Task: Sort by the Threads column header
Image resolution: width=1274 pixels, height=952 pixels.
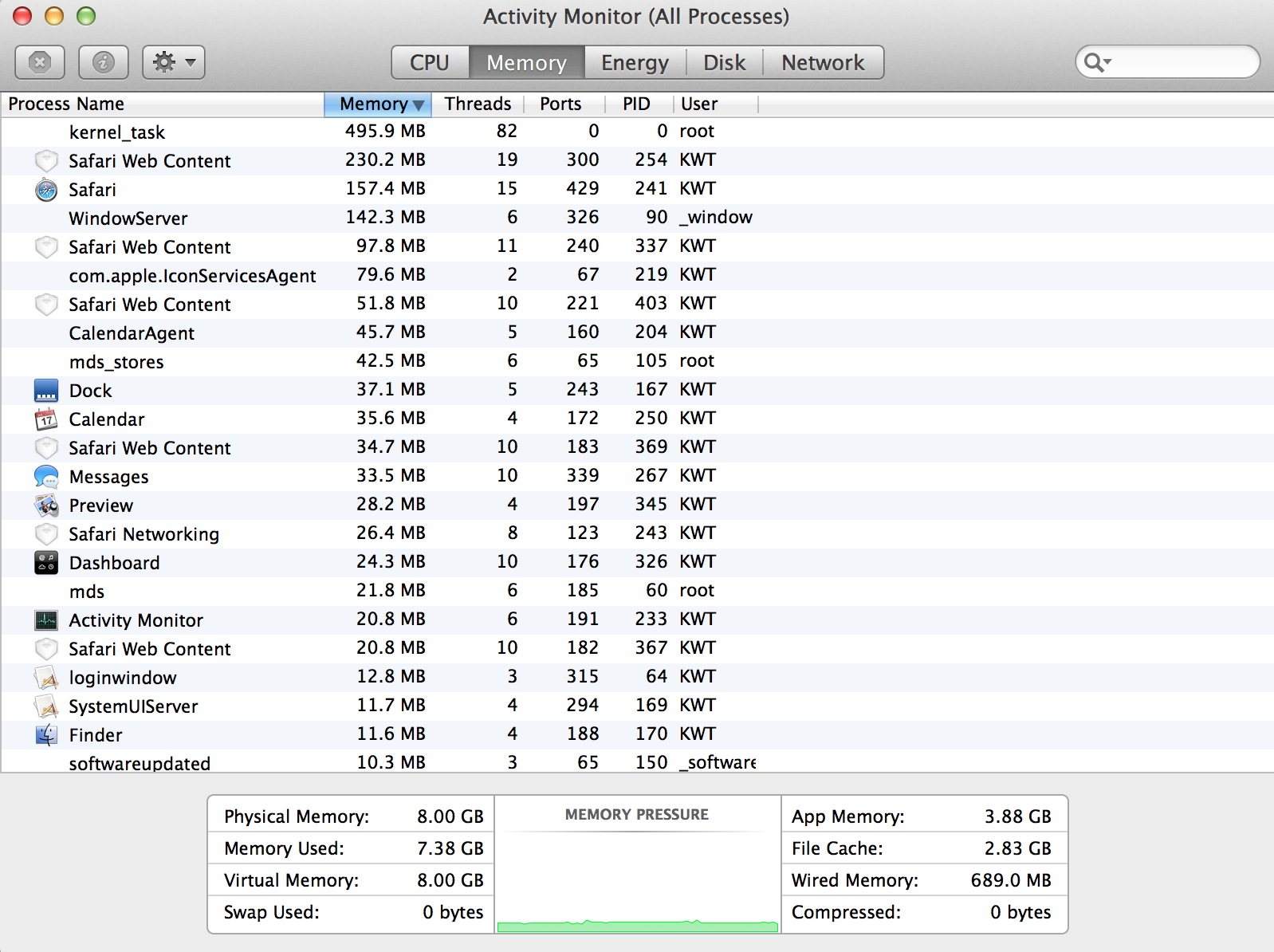Action: point(478,104)
